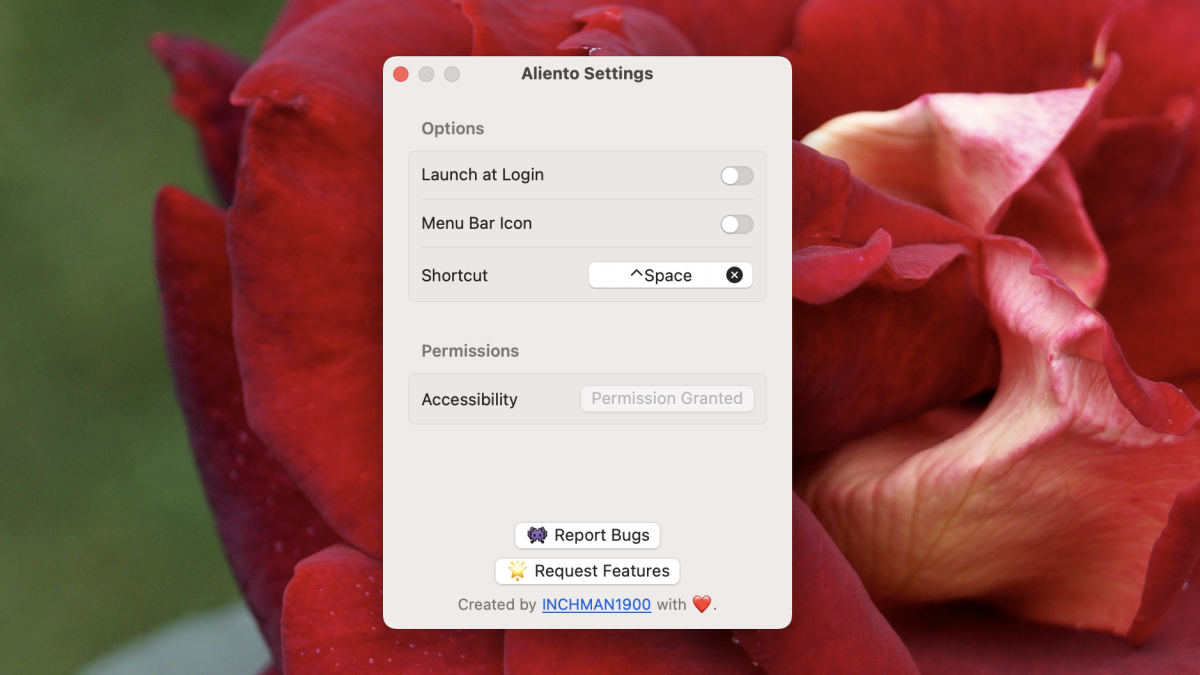Click the Options section heading

coord(452,128)
